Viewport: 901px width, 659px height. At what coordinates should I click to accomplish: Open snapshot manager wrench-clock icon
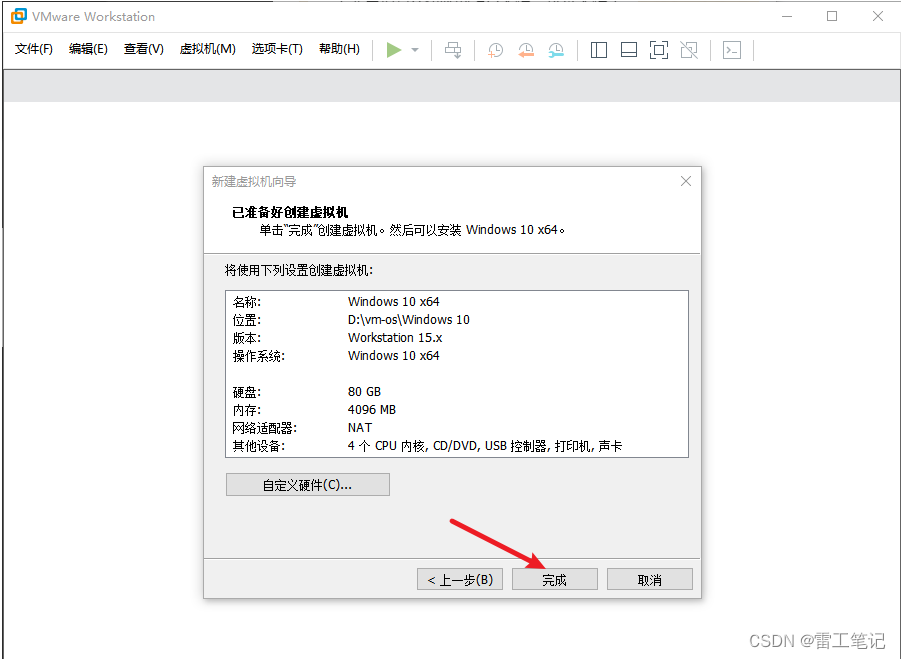tap(556, 50)
